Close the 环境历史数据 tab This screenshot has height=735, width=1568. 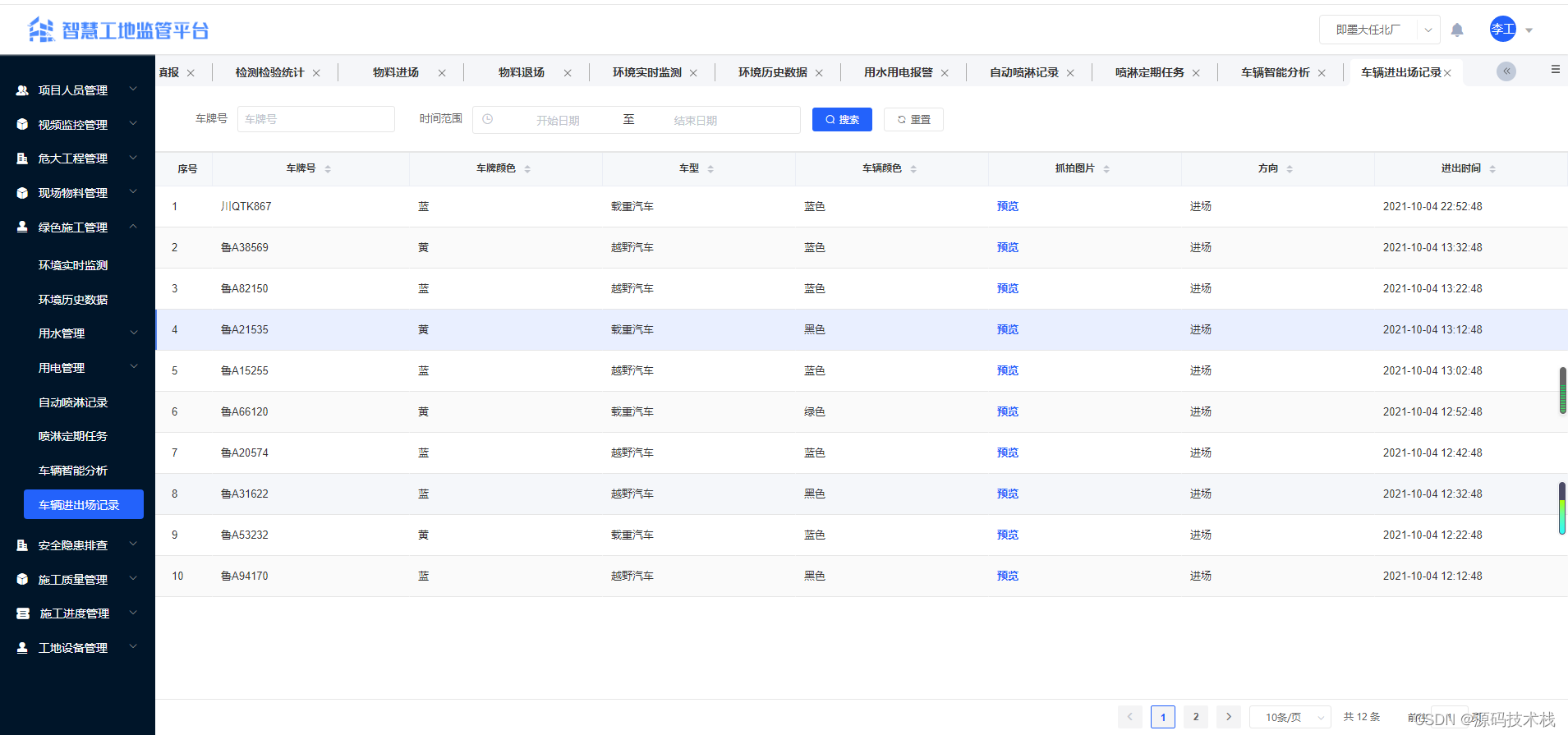point(819,73)
